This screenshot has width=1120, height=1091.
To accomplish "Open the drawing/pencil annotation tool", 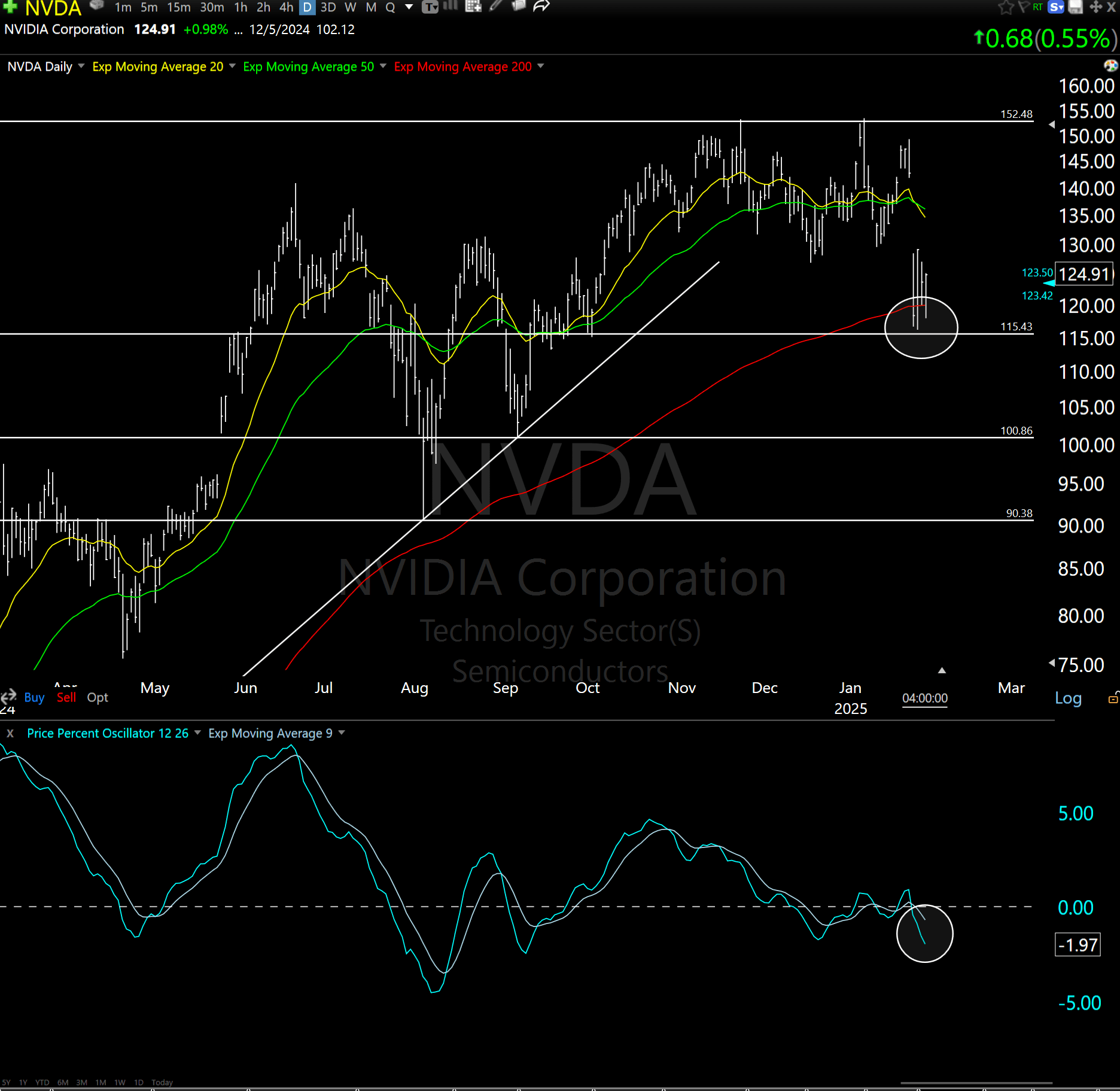I will coord(495,7).
